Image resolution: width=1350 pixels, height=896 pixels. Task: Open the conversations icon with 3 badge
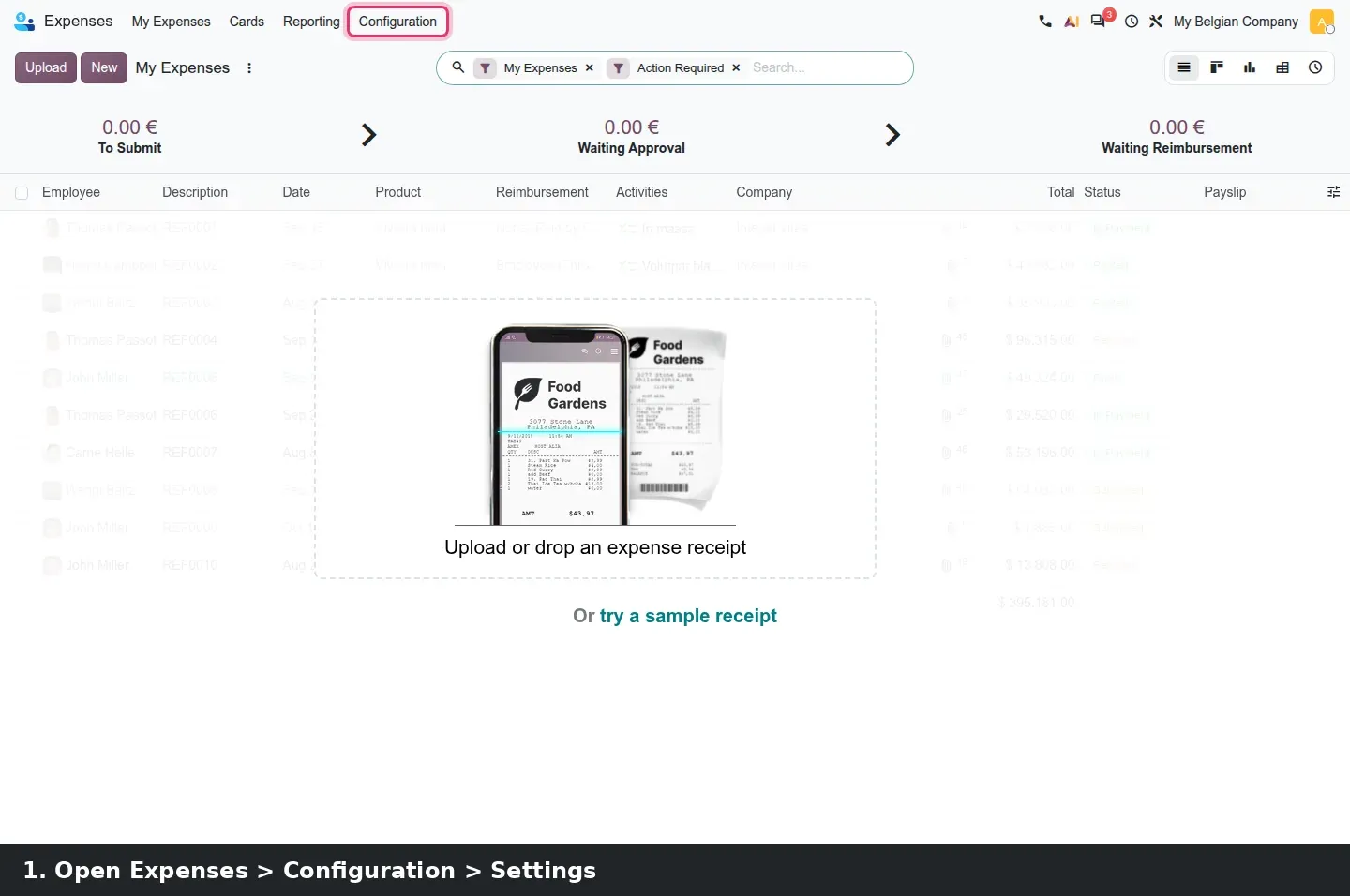(1100, 20)
